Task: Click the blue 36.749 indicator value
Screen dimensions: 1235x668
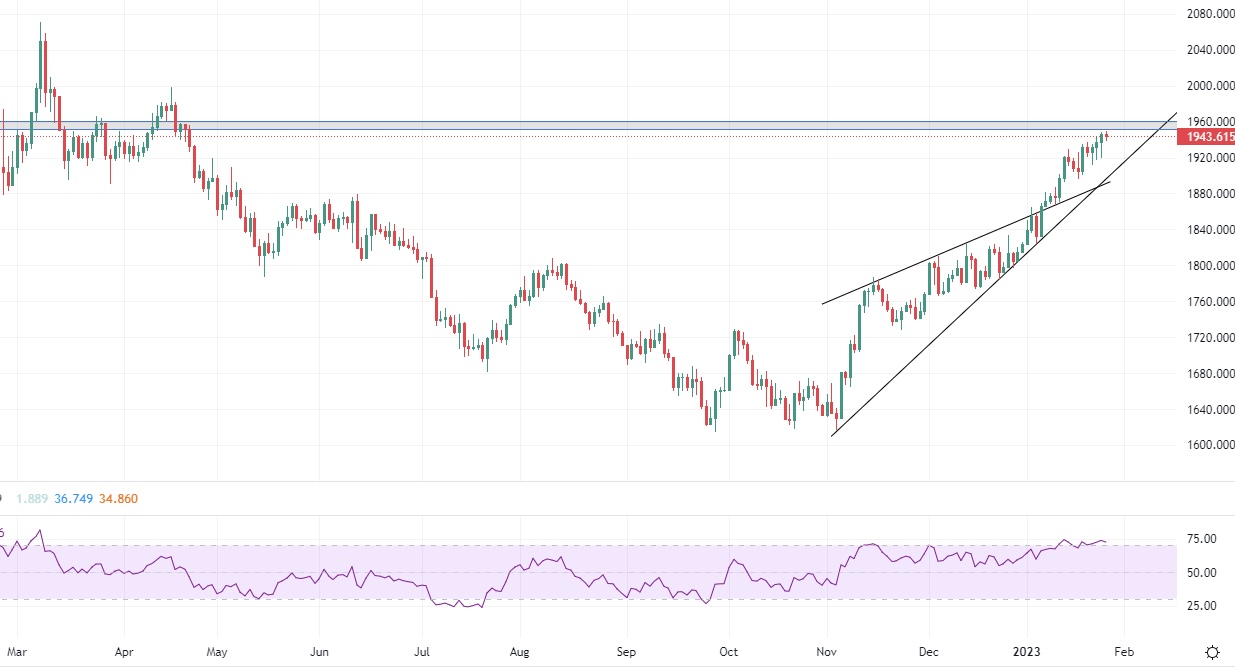Action: [x=70, y=498]
